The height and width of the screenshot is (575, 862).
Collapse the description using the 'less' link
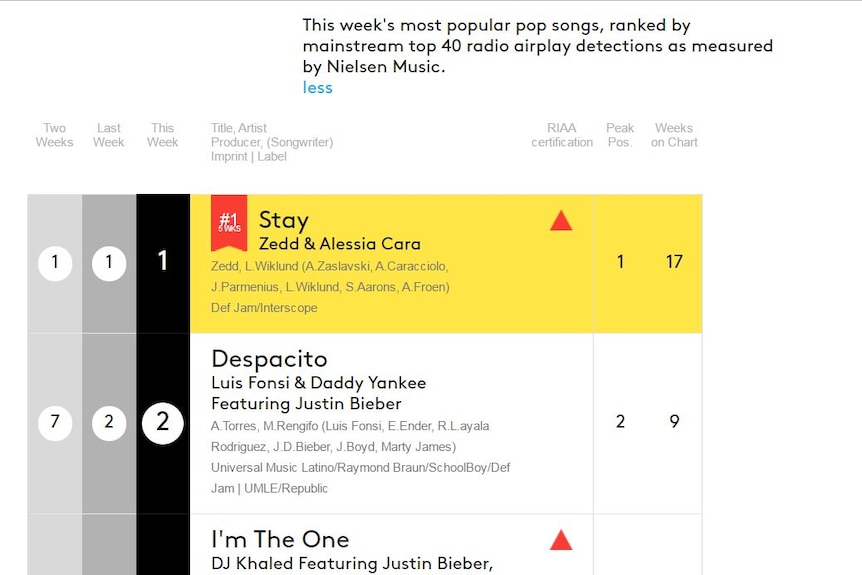(317, 87)
